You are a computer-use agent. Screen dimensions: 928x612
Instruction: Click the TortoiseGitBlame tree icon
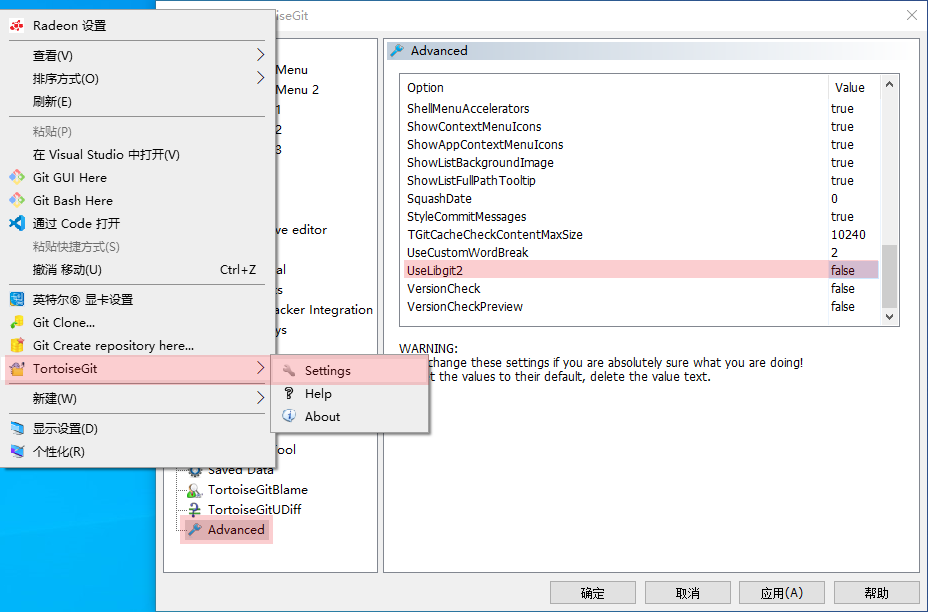[x=194, y=490]
